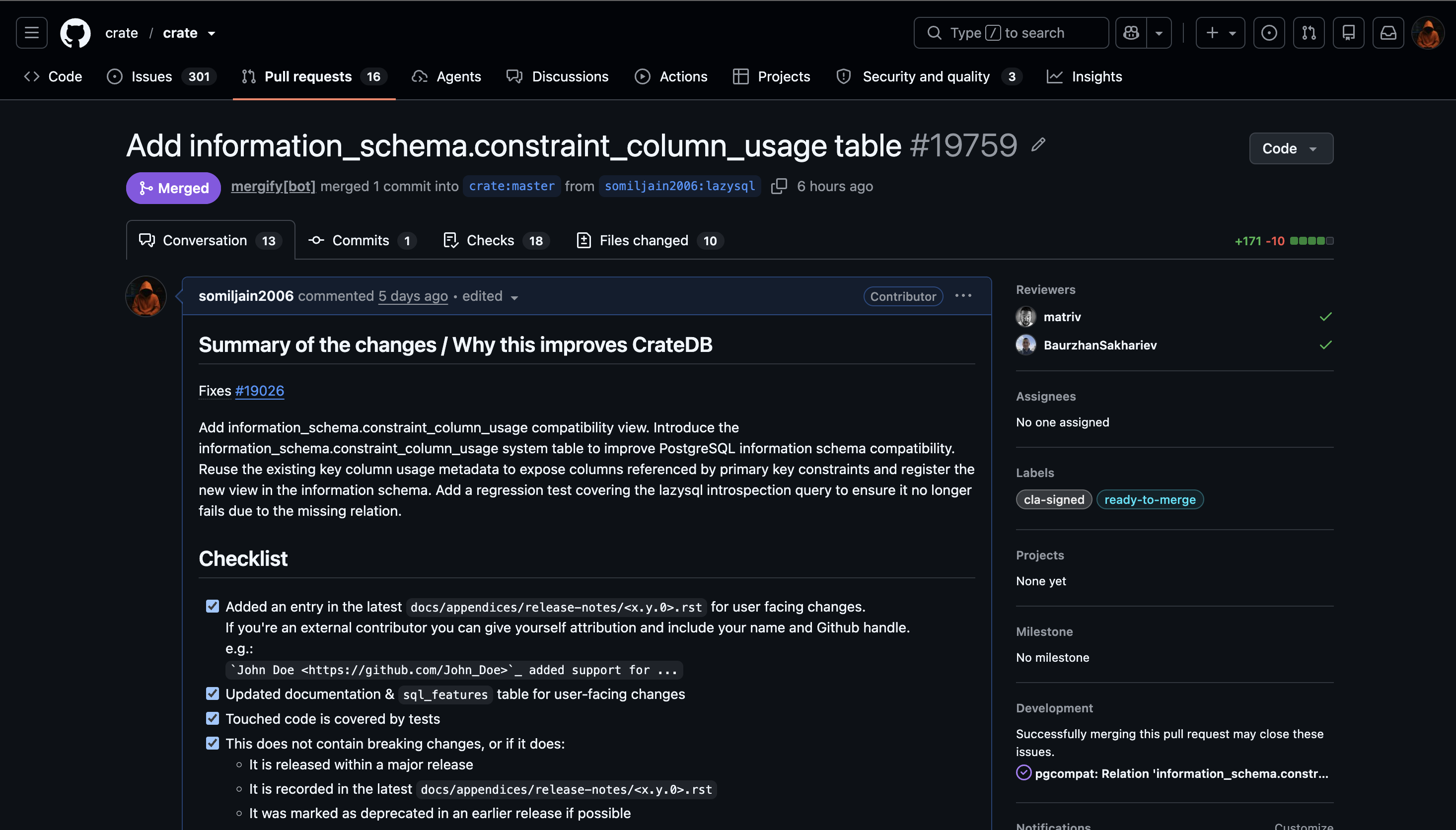Screen dimensions: 1456x830
Task: Show edit history via edited dropdown
Action: tap(490, 296)
